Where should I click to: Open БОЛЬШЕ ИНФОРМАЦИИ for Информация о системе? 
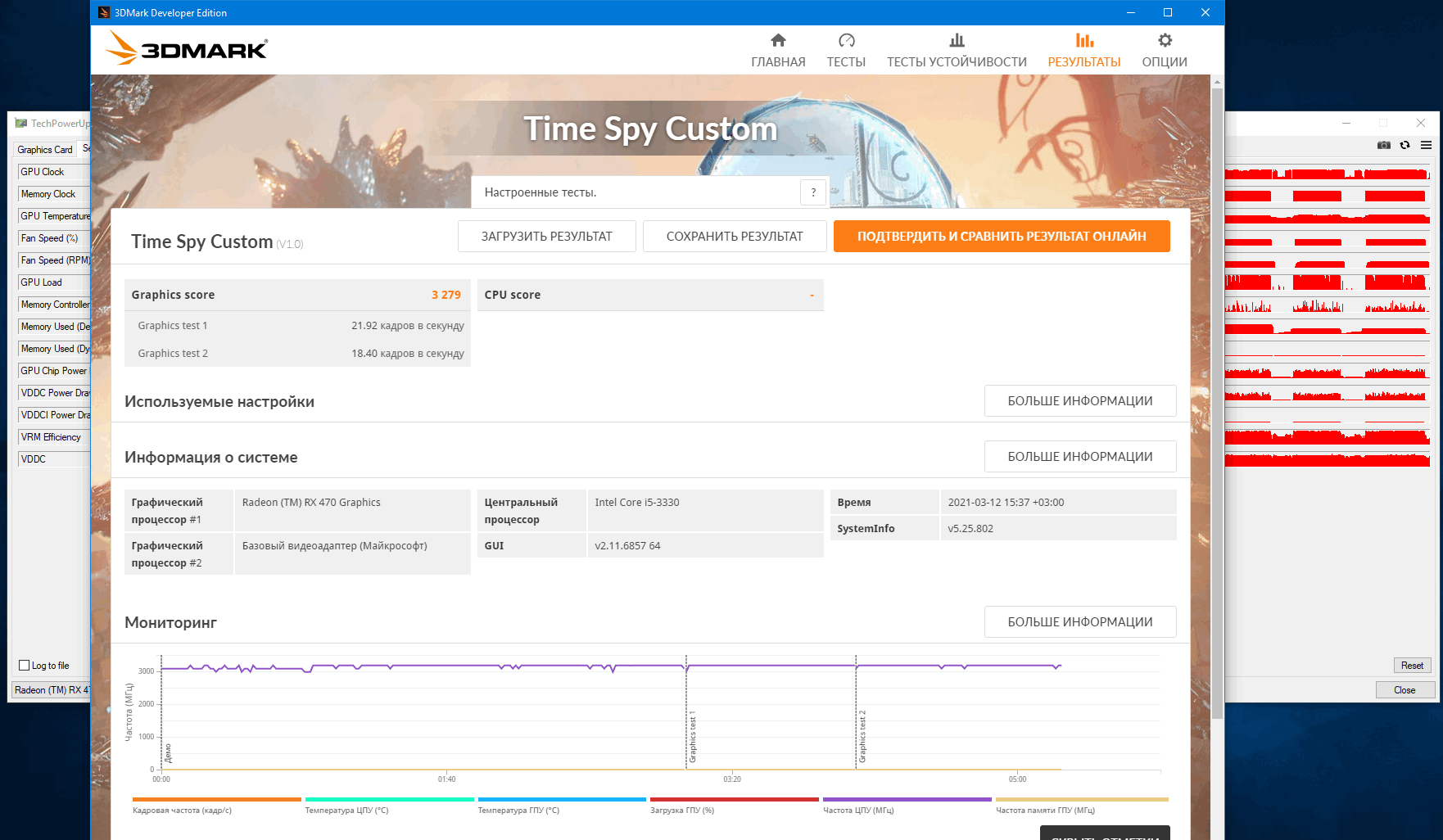coord(1080,457)
